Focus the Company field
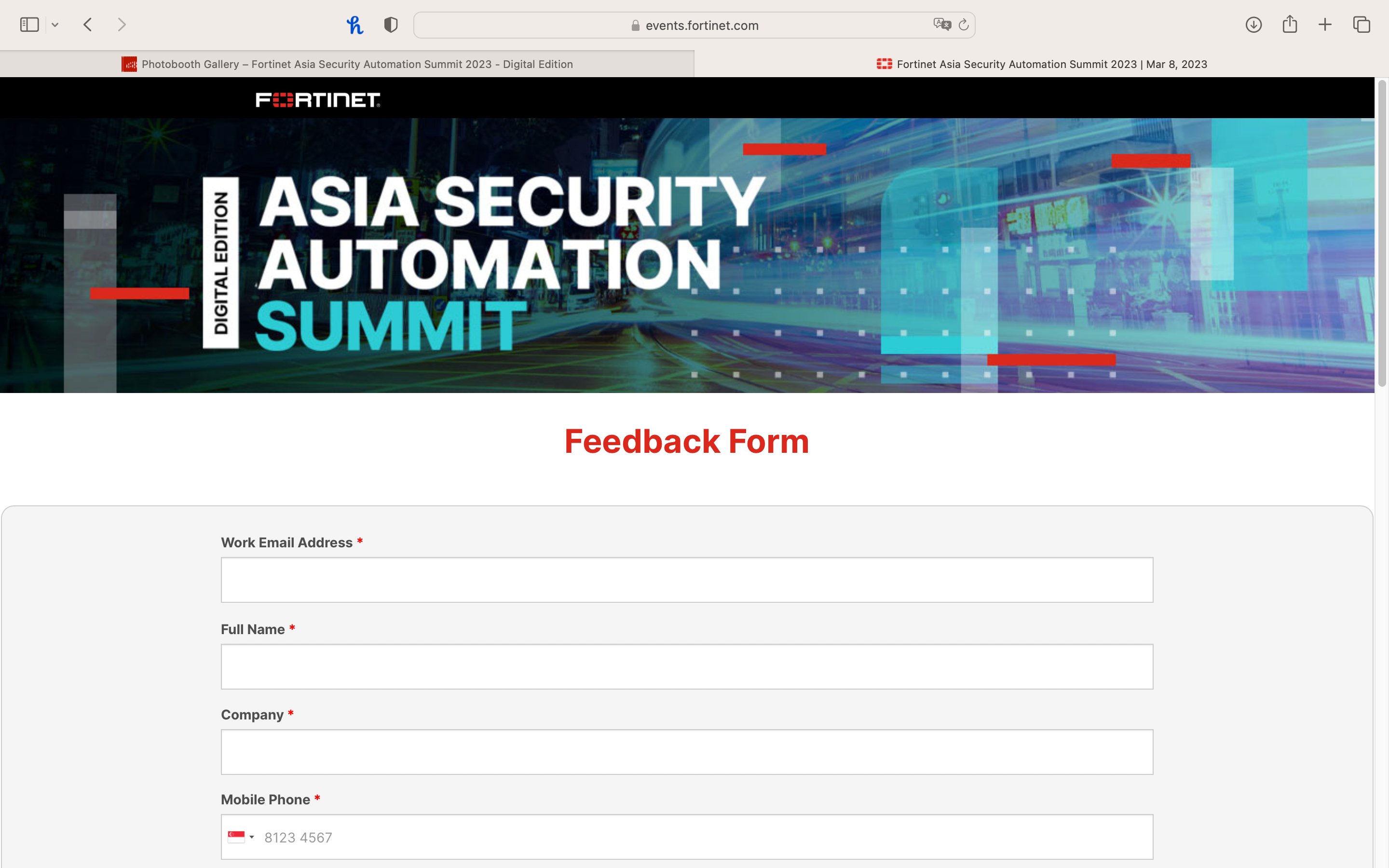This screenshot has height=868, width=1389. (687, 752)
